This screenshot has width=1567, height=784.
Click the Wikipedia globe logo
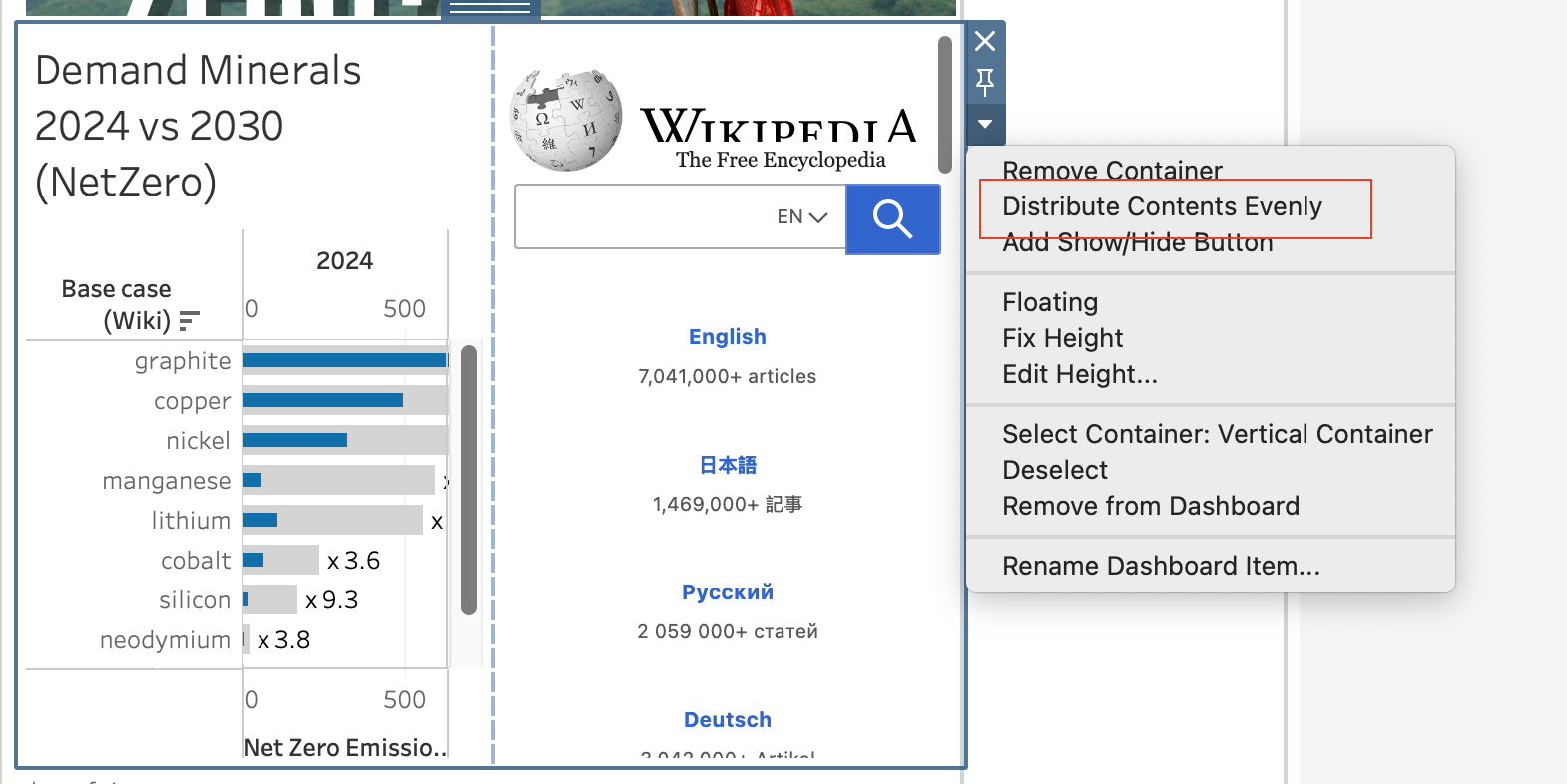[x=566, y=120]
